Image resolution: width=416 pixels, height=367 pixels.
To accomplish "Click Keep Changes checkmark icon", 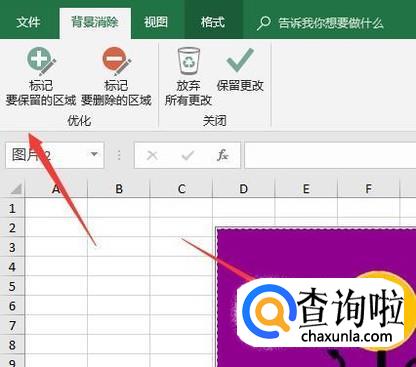I will [240, 61].
